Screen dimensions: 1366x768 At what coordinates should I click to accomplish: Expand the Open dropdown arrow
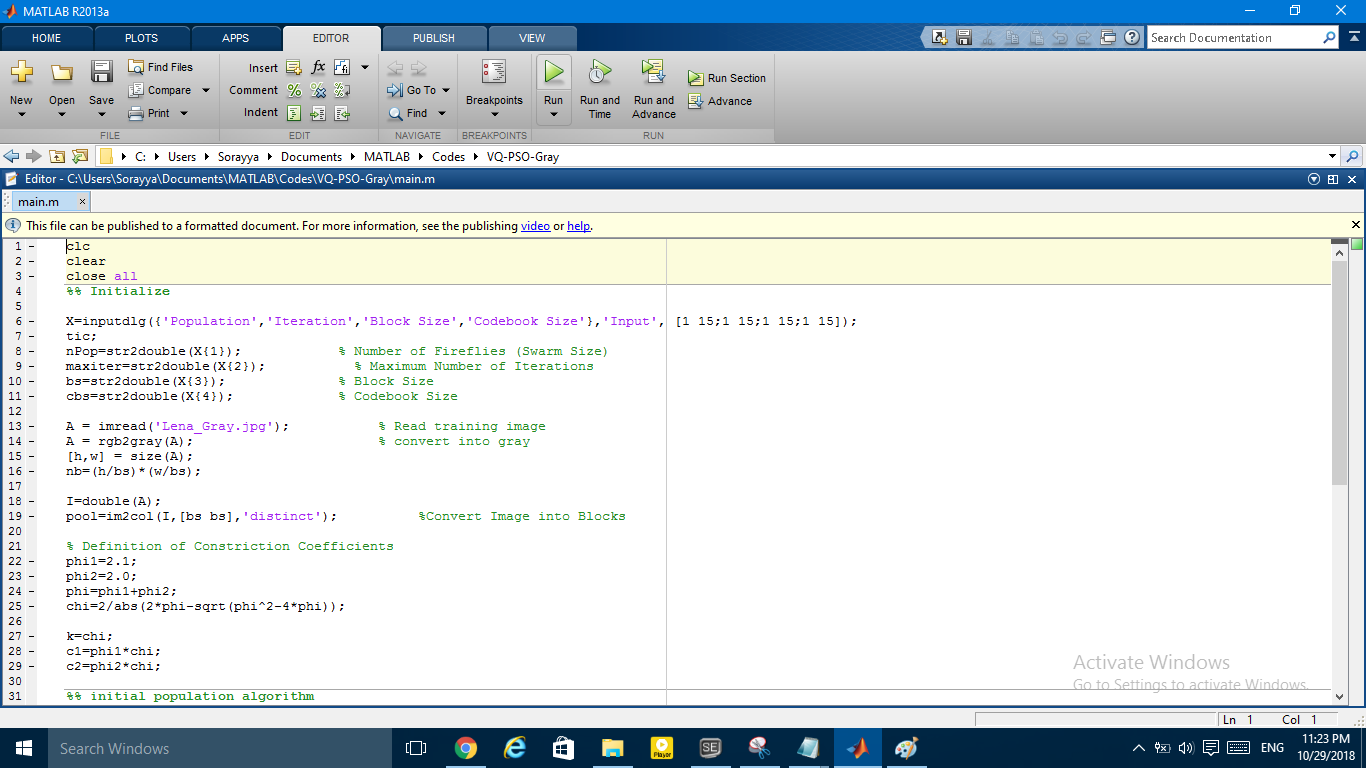[x=62, y=114]
